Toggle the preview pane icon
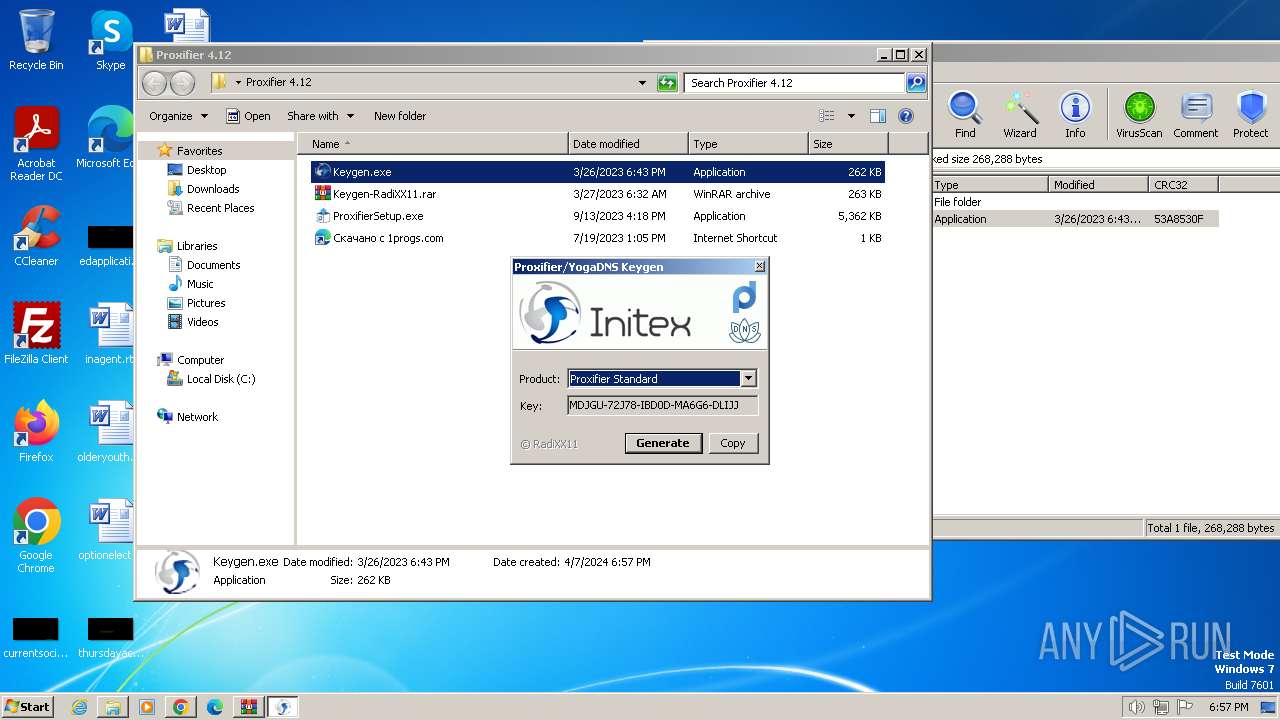Screen dimensions: 1280x720 coord(878,116)
